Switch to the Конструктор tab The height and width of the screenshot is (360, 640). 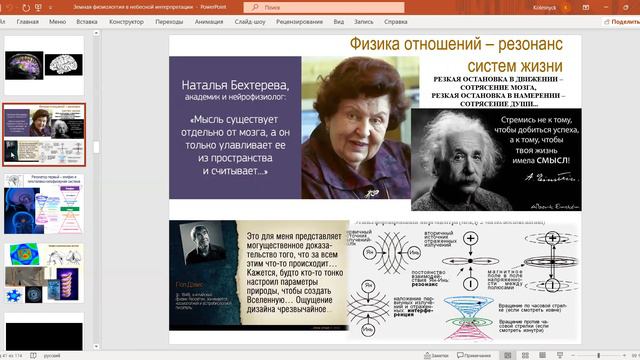point(127,22)
